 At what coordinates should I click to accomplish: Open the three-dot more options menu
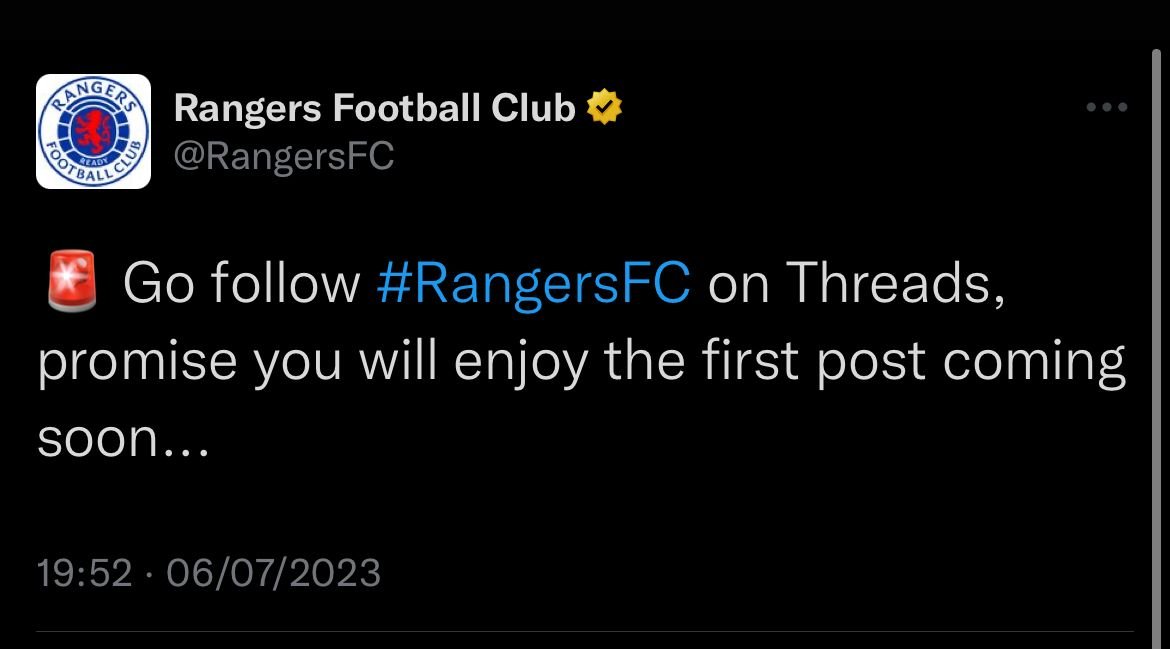click(x=1107, y=108)
